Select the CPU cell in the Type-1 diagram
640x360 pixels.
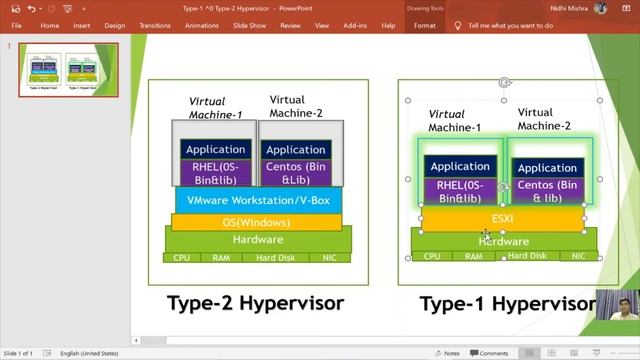click(432, 256)
